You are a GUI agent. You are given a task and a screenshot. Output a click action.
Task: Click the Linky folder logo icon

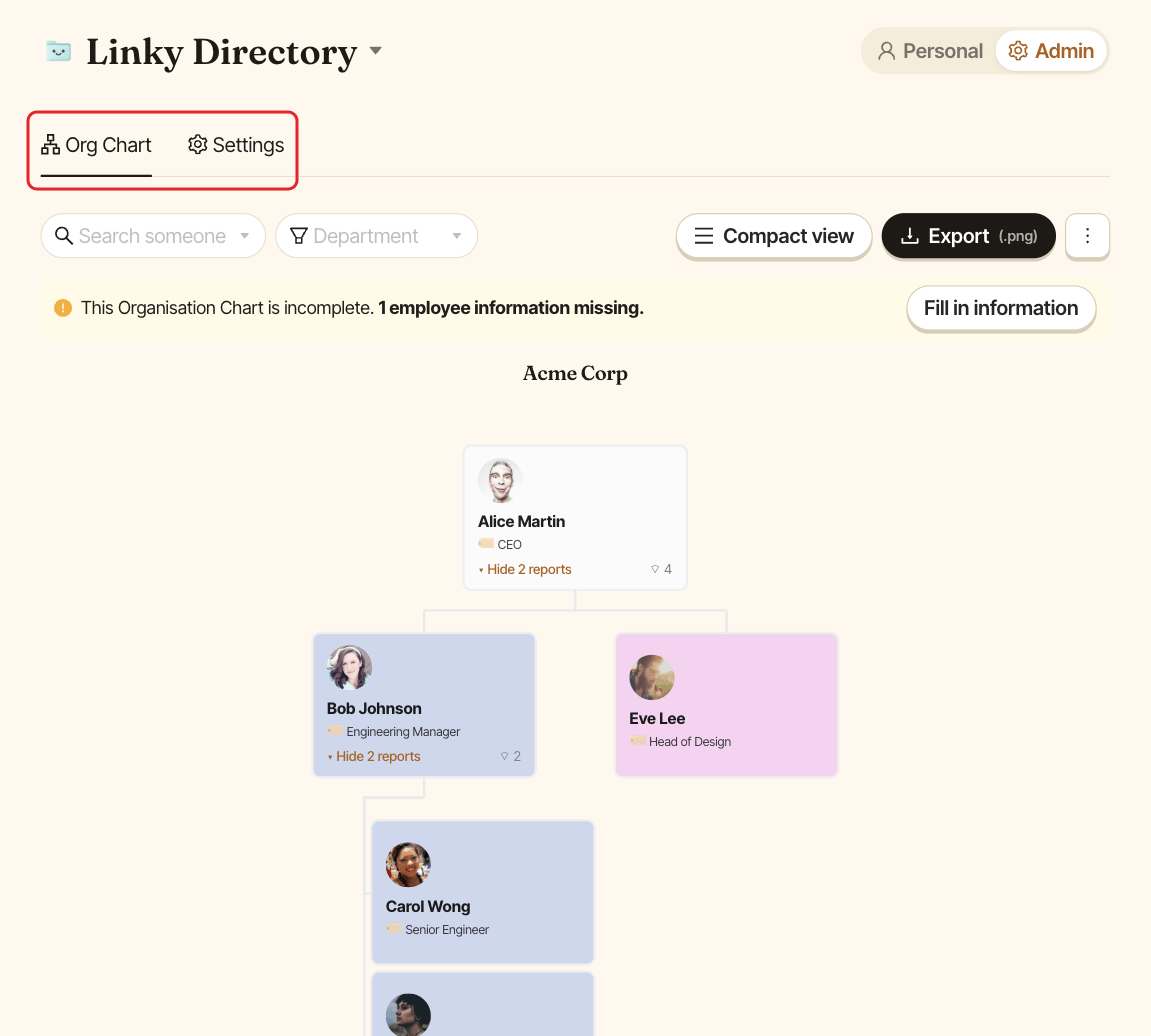point(59,51)
